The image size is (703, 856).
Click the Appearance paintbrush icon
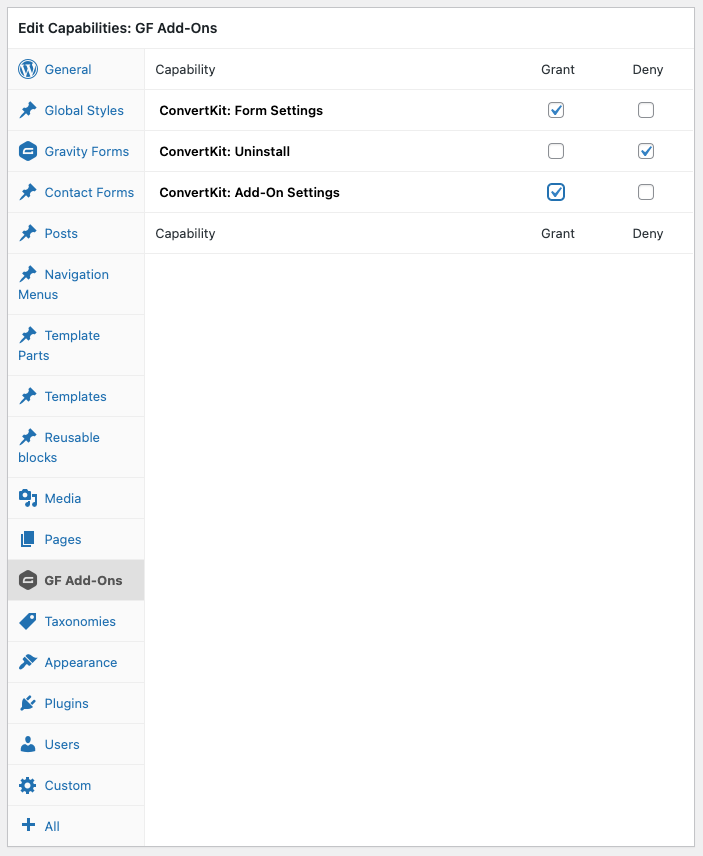pos(28,662)
